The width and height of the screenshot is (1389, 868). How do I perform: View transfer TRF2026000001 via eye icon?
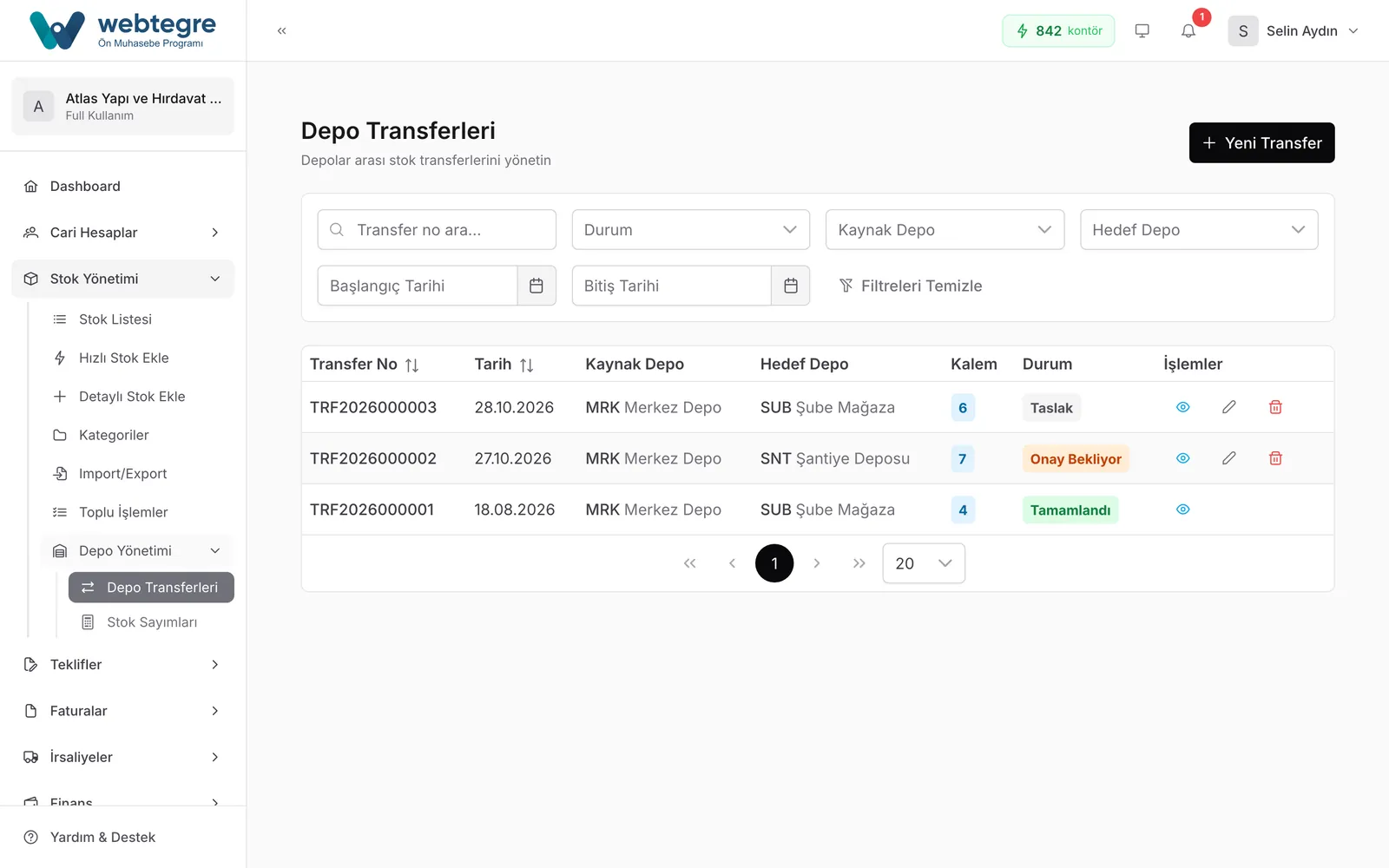1182,510
